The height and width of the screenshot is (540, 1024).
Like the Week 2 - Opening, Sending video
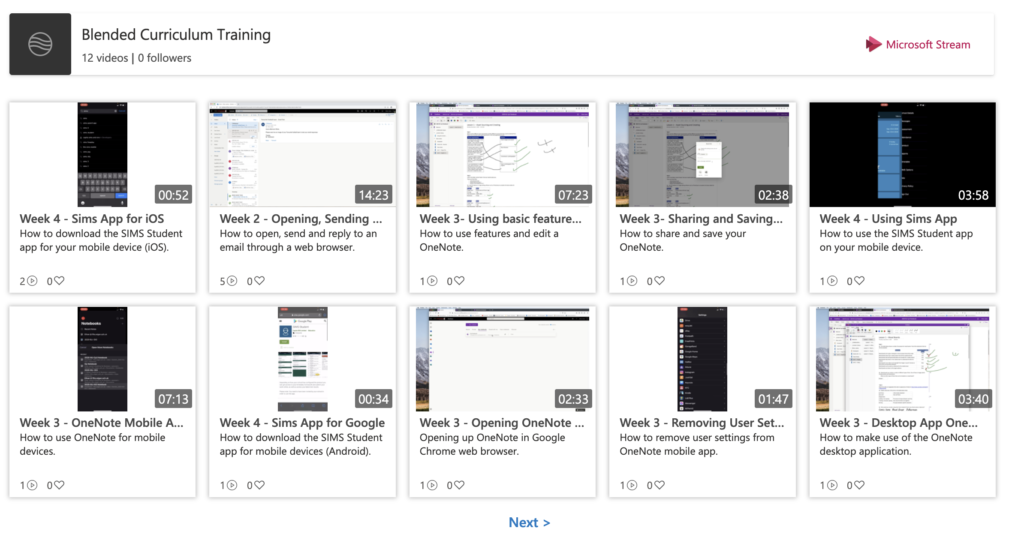(x=259, y=281)
